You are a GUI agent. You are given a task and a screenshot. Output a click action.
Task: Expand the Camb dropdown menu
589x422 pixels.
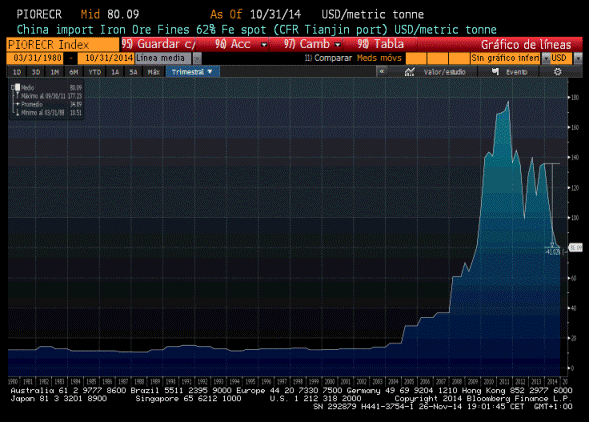pyautogui.click(x=337, y=44)
